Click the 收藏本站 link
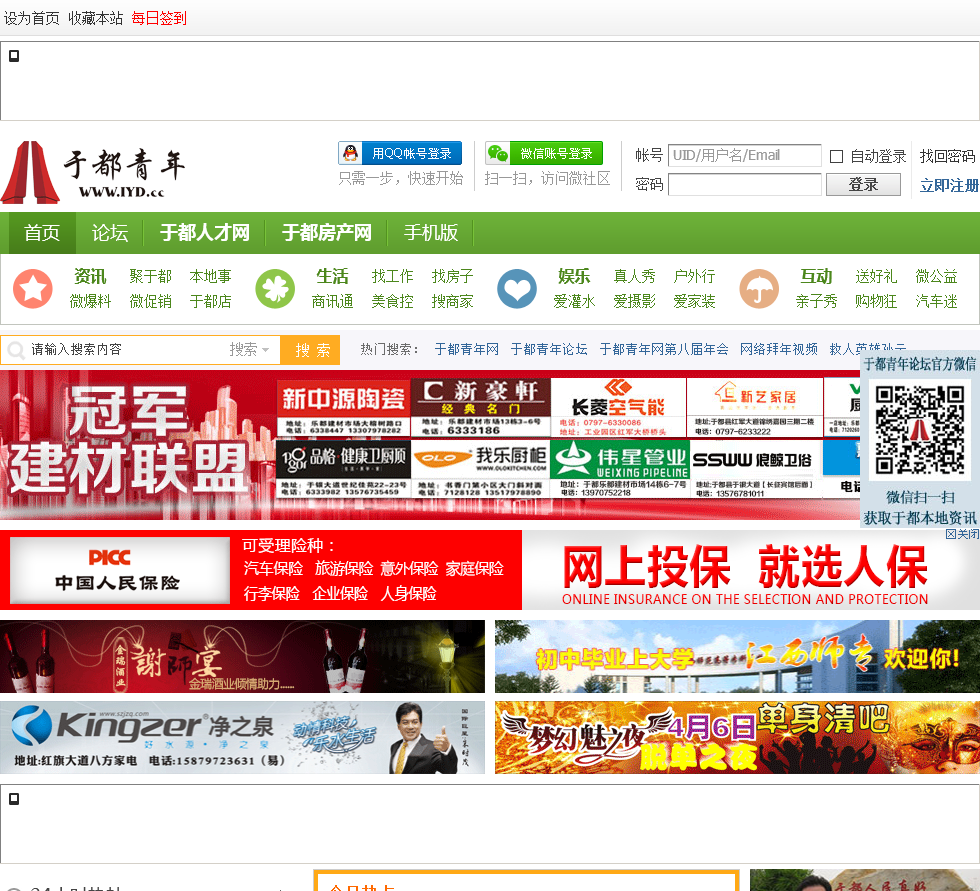The width and height of the screenshot is (980, 891). (96, 18)
